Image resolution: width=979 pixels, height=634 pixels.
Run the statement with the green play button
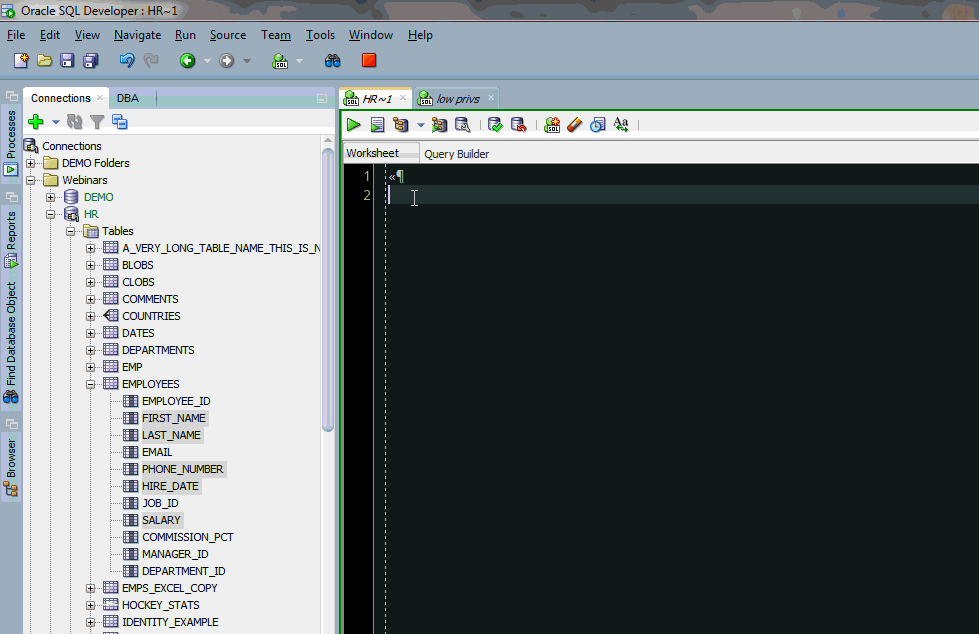(353, 125)
